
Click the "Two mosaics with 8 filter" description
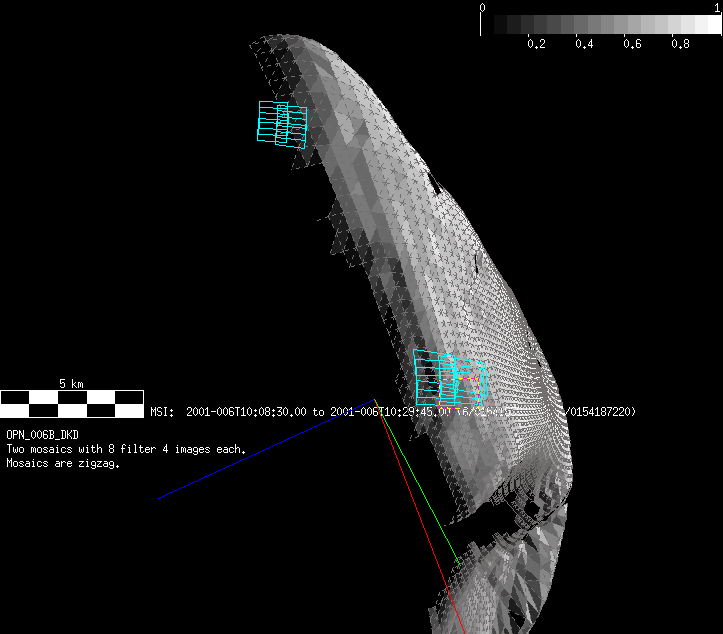pos(126,449)
